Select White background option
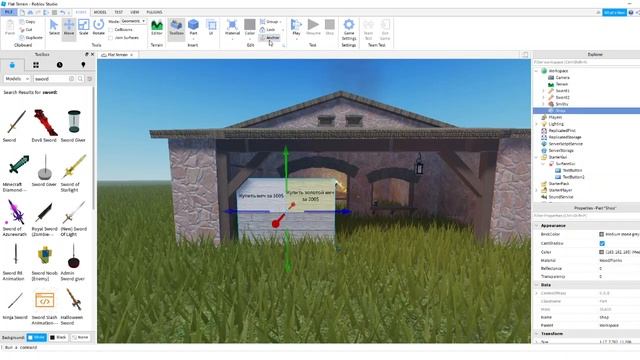This screenshot has width=640, height=360. pyautogui.click(x=37, y=338)
